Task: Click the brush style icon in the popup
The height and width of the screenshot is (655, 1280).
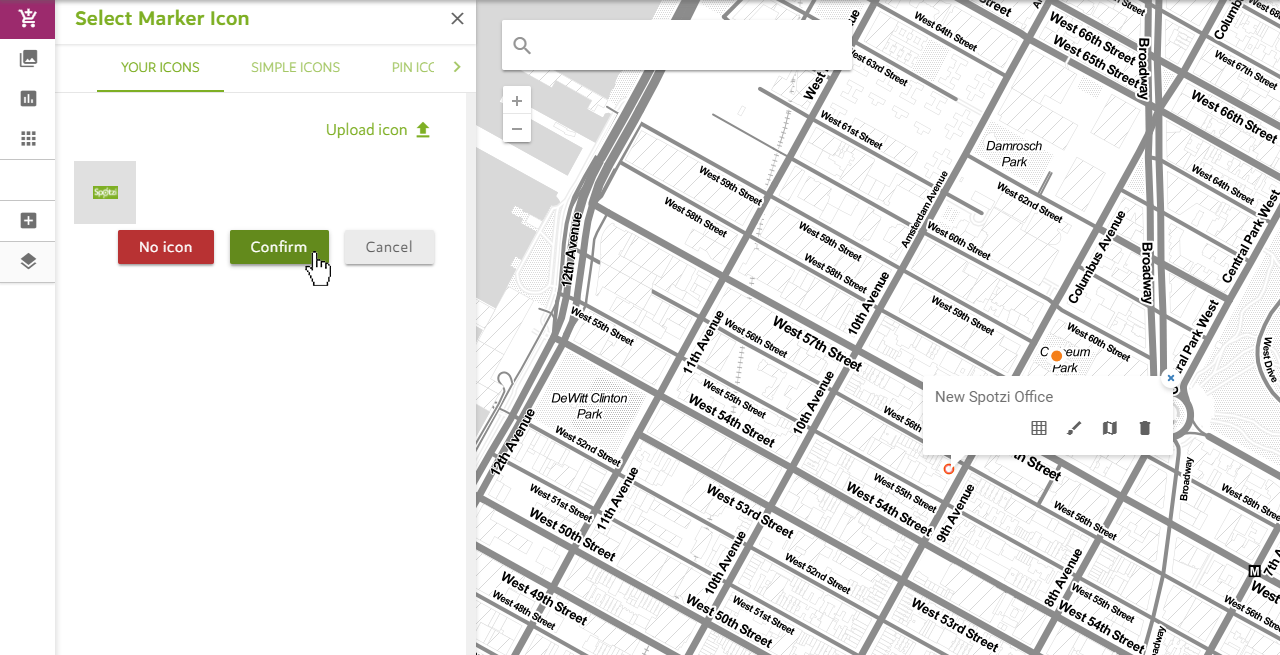Action: tap(1074, 428)
